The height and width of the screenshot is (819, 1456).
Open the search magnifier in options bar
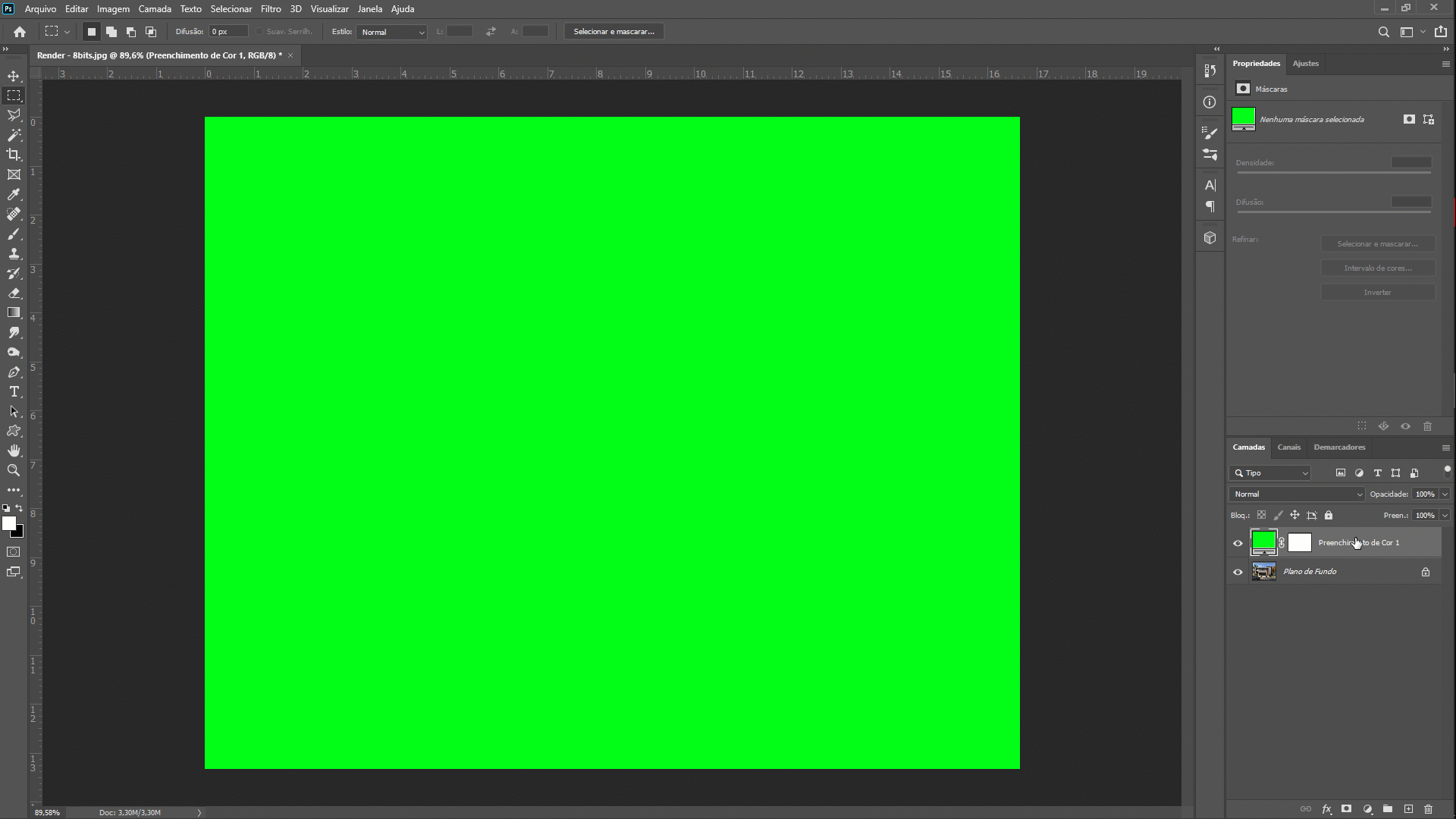pos(1383,32)
